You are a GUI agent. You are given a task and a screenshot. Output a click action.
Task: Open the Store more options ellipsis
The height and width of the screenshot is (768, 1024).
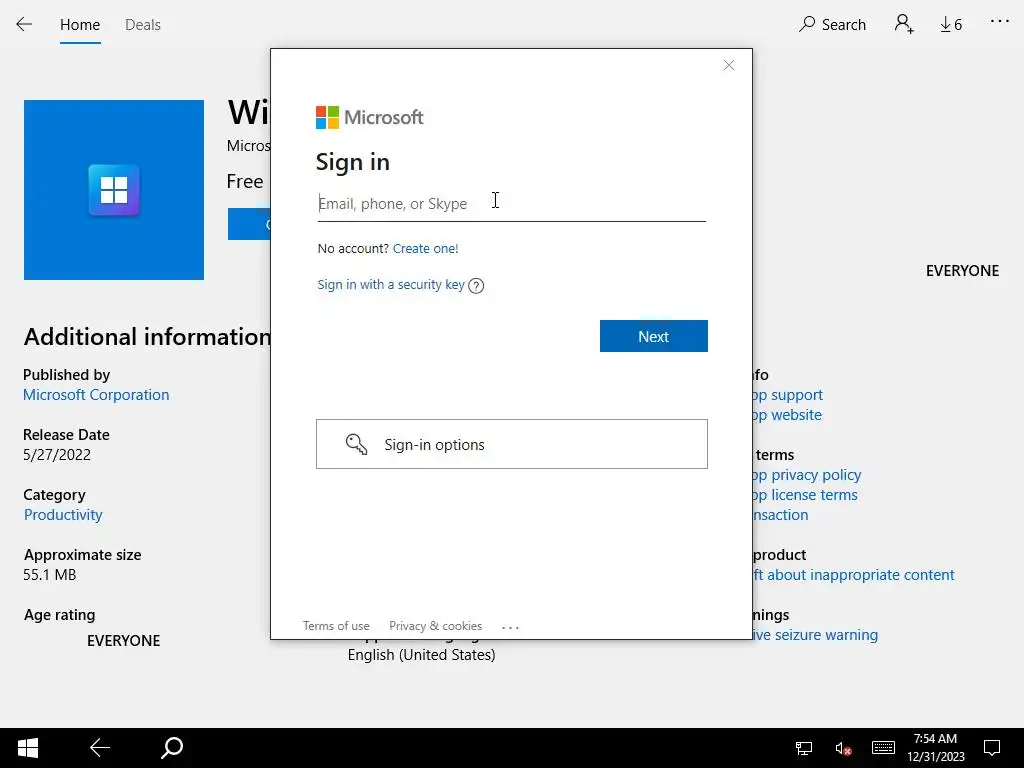pyautogui.click(x=1000, y=22)
